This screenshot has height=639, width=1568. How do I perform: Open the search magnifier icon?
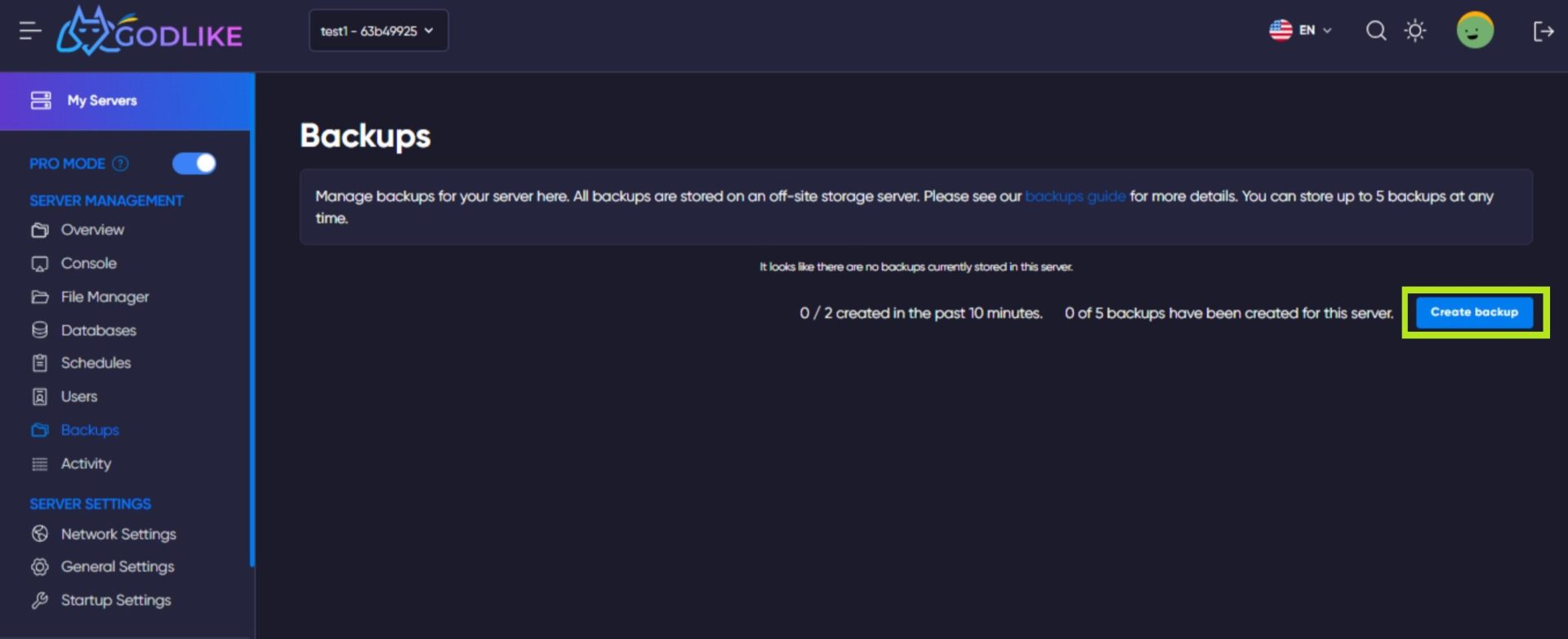1376,31
